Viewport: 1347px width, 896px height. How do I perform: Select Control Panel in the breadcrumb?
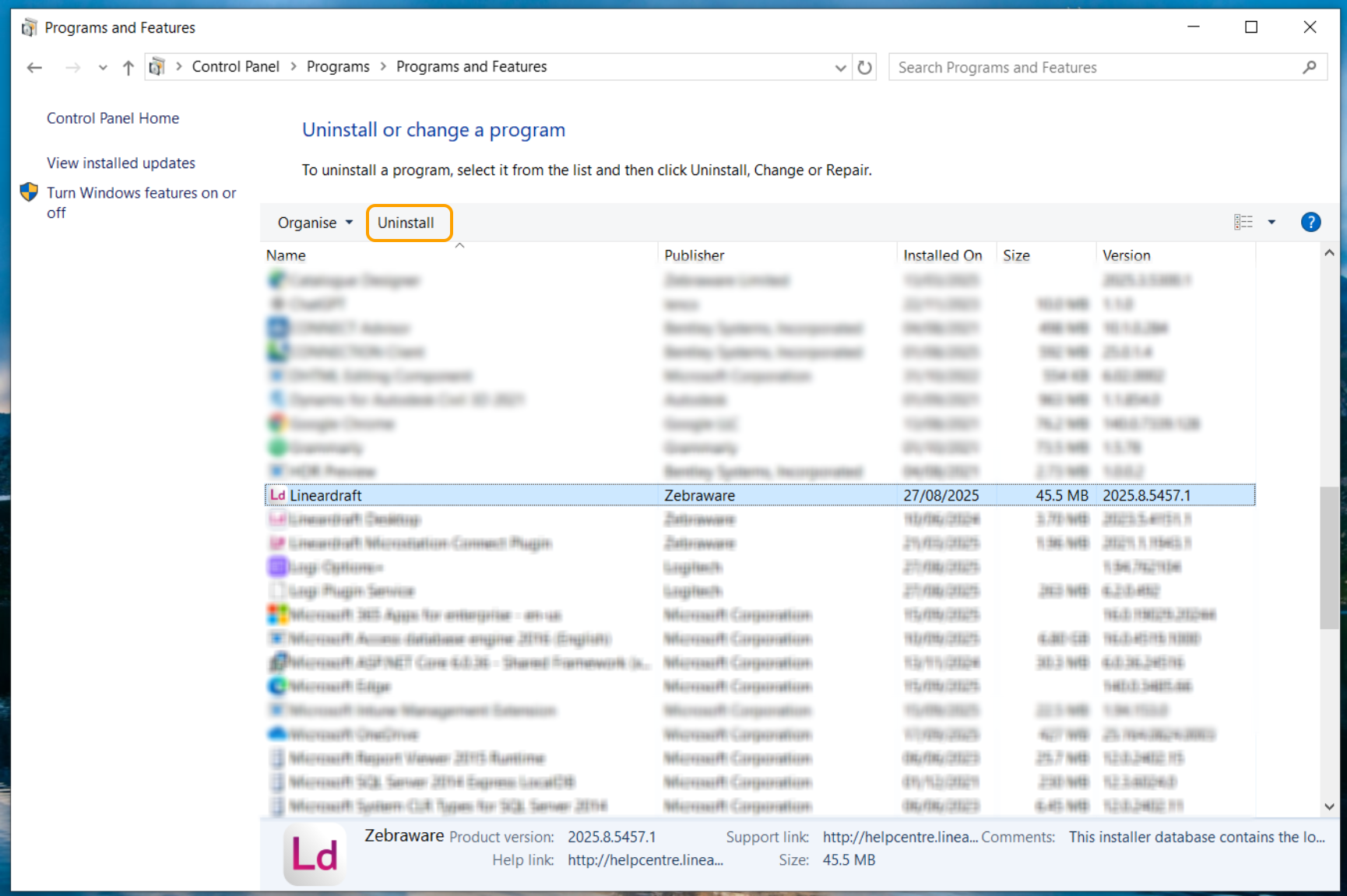236,67
